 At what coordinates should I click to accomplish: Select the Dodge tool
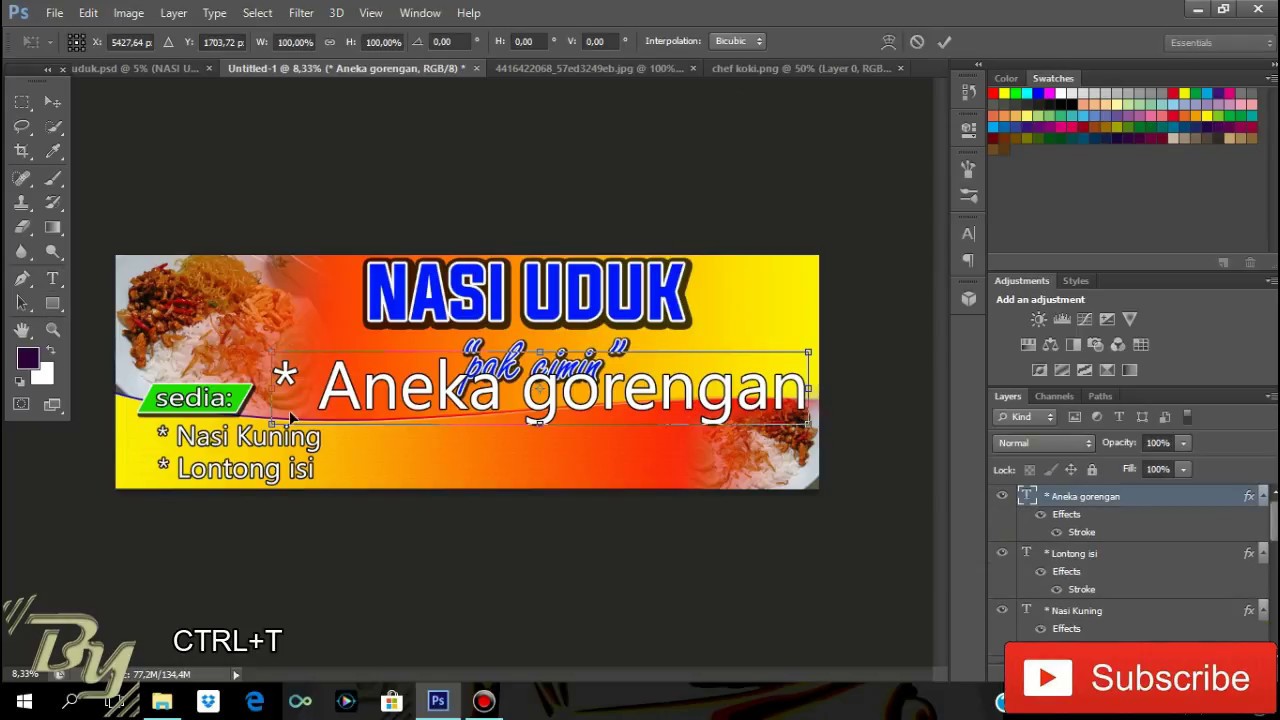tap(53, 253)
